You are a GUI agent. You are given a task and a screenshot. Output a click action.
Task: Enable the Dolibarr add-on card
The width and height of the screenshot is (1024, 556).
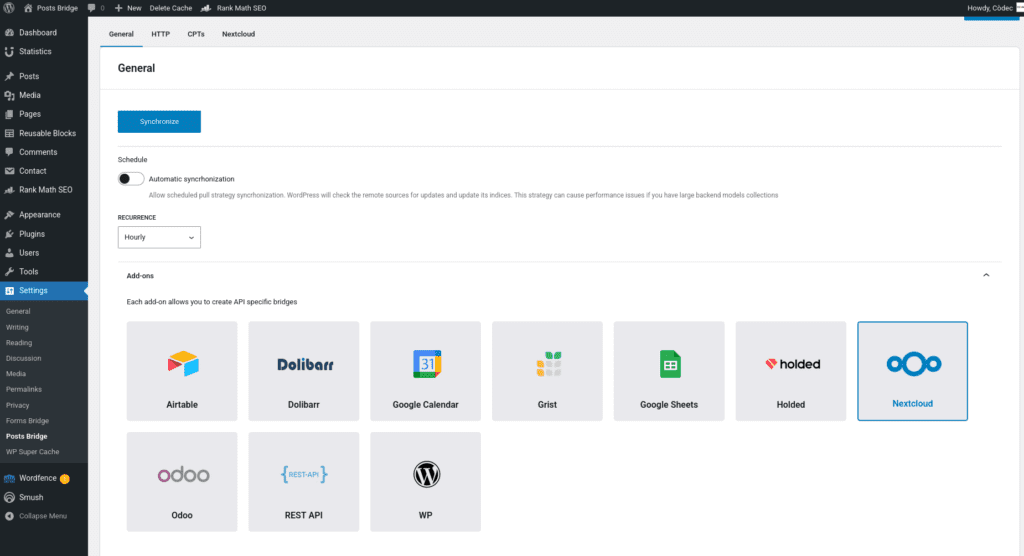click(x=304, y=371)
